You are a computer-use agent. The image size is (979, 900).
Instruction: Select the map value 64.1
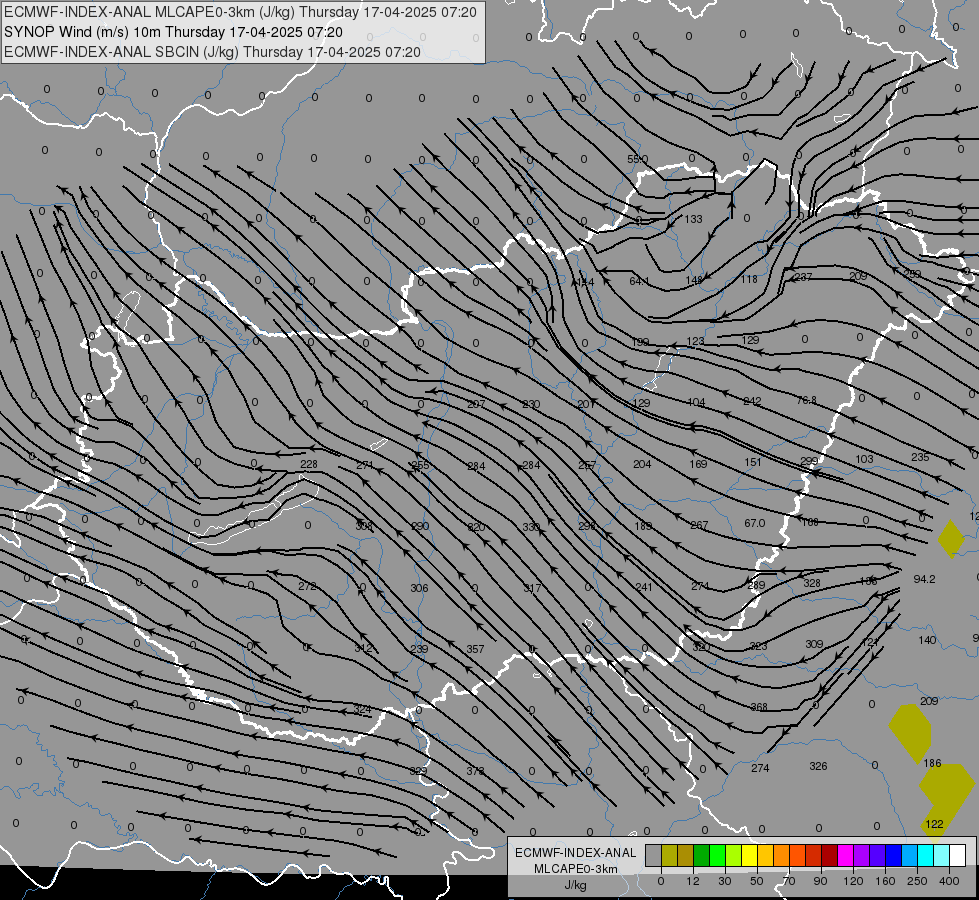pyautogui.click(x=639, y=281)
